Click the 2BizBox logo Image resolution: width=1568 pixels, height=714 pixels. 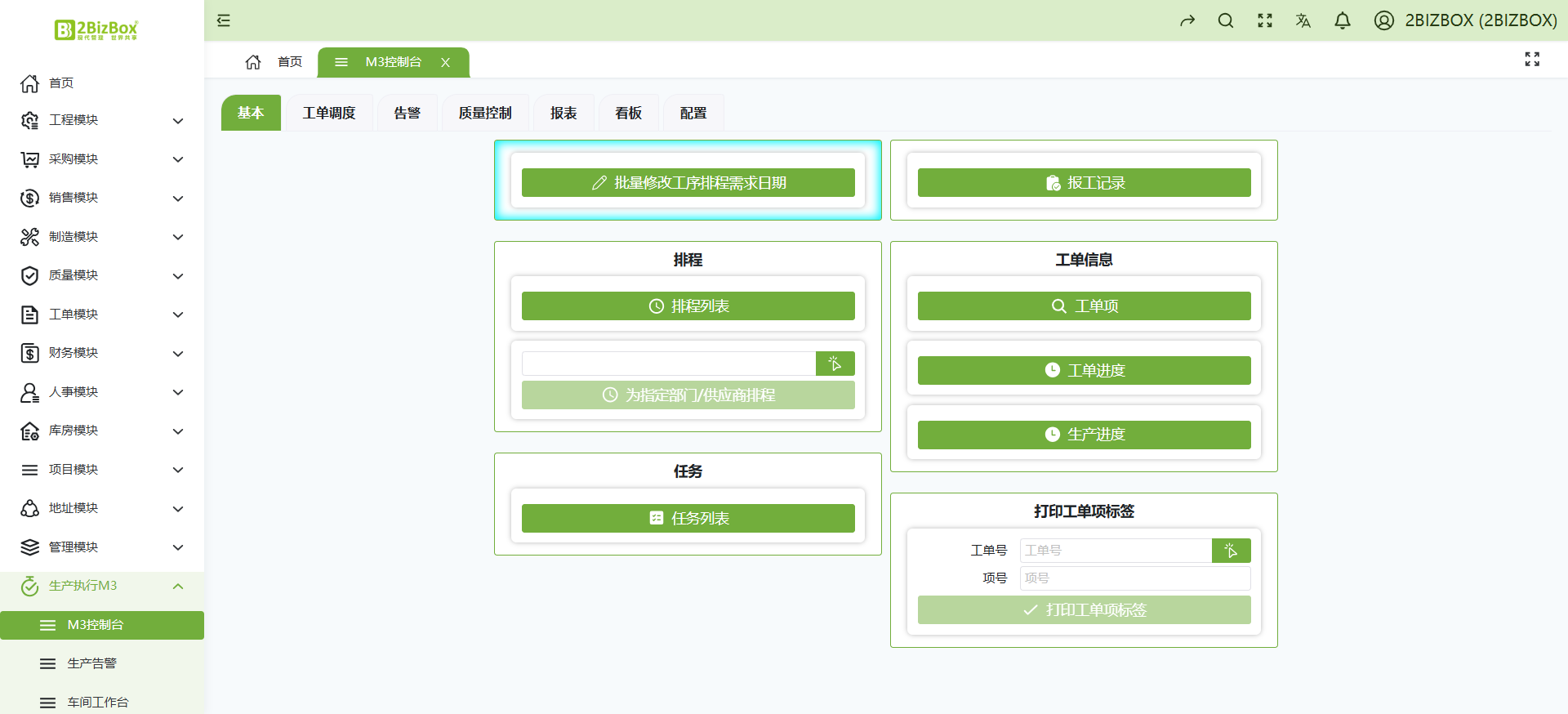pyautogui.click(x=96, y=30)
